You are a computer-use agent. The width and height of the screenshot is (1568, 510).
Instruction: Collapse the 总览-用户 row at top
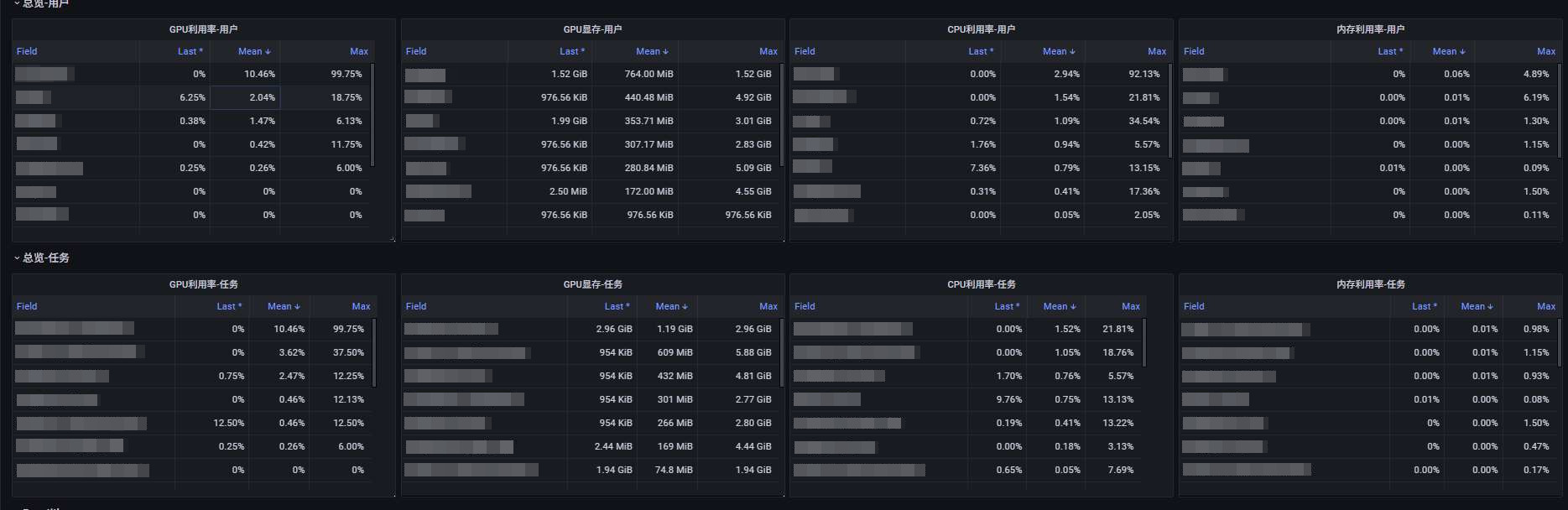point(17,4)
